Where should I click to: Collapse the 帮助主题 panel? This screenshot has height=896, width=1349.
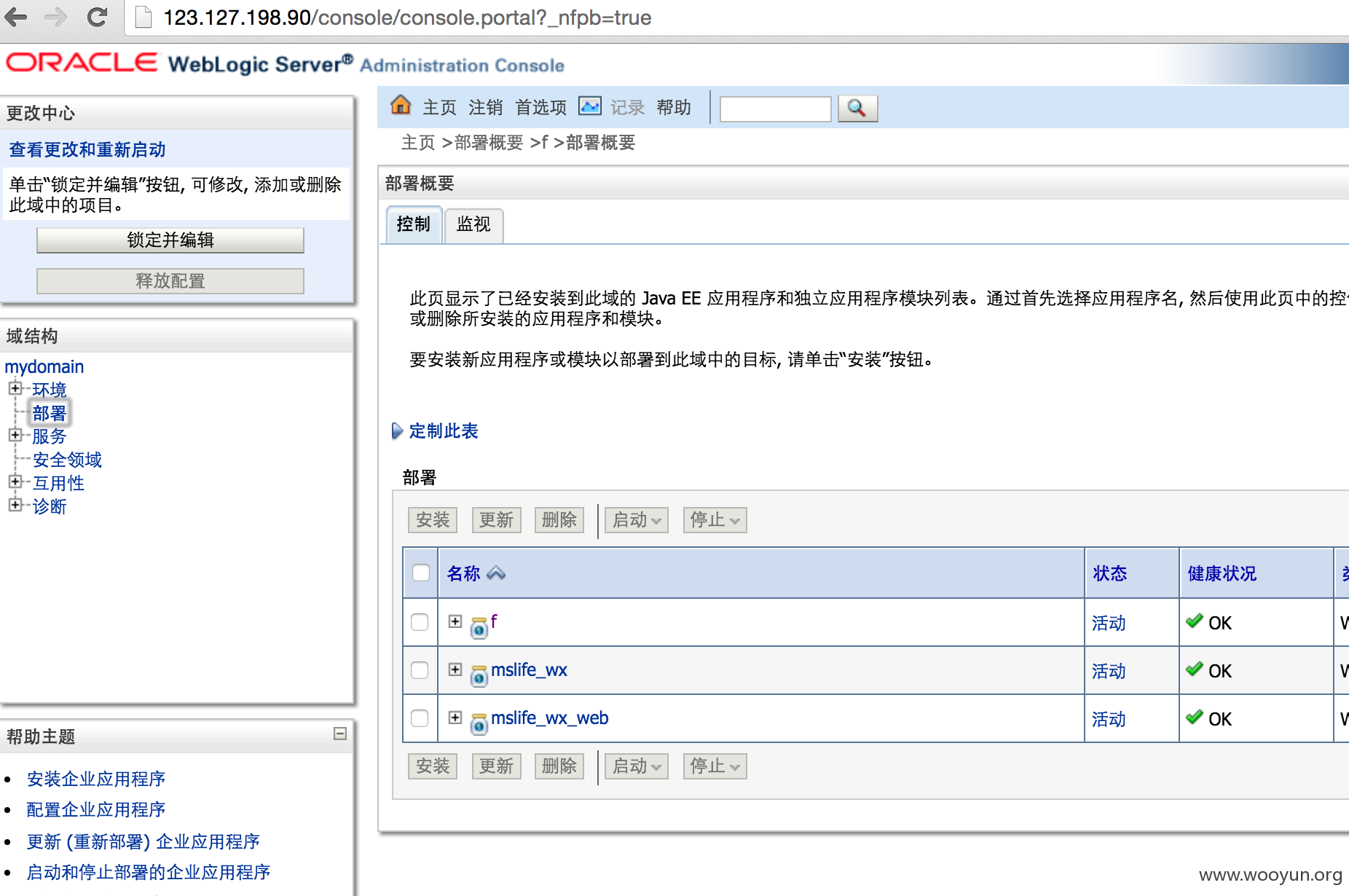click(340, 734)
